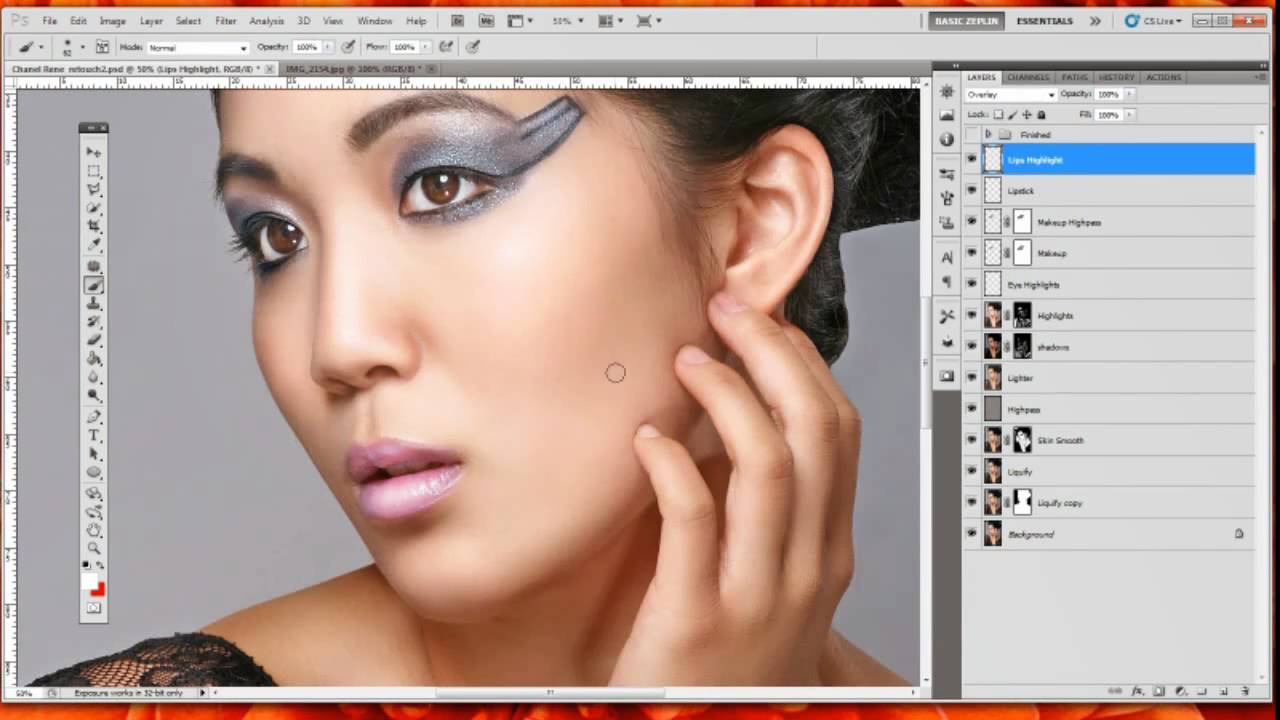Select the History Brush tool
1280x720 pixels.
pos(94,322)
